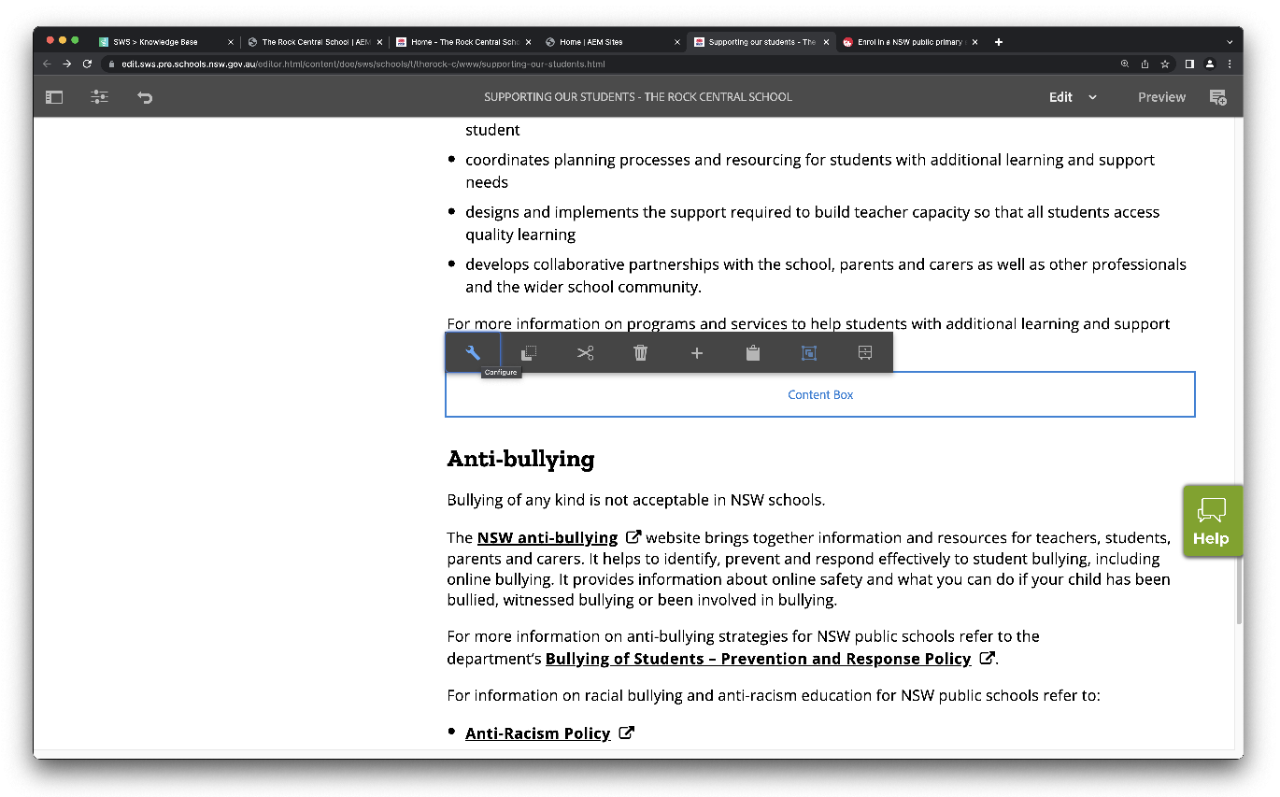Open the Configure wrench tool
Image resolution: width=1280 pixels, height=797 pixels.
pos(473,353)
